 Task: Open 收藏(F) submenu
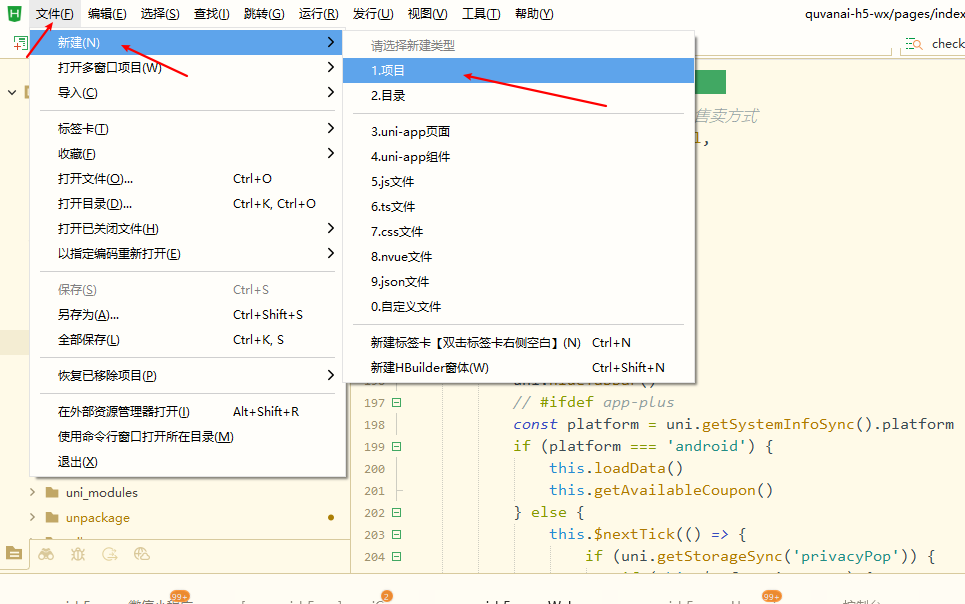tap(188, 153)
